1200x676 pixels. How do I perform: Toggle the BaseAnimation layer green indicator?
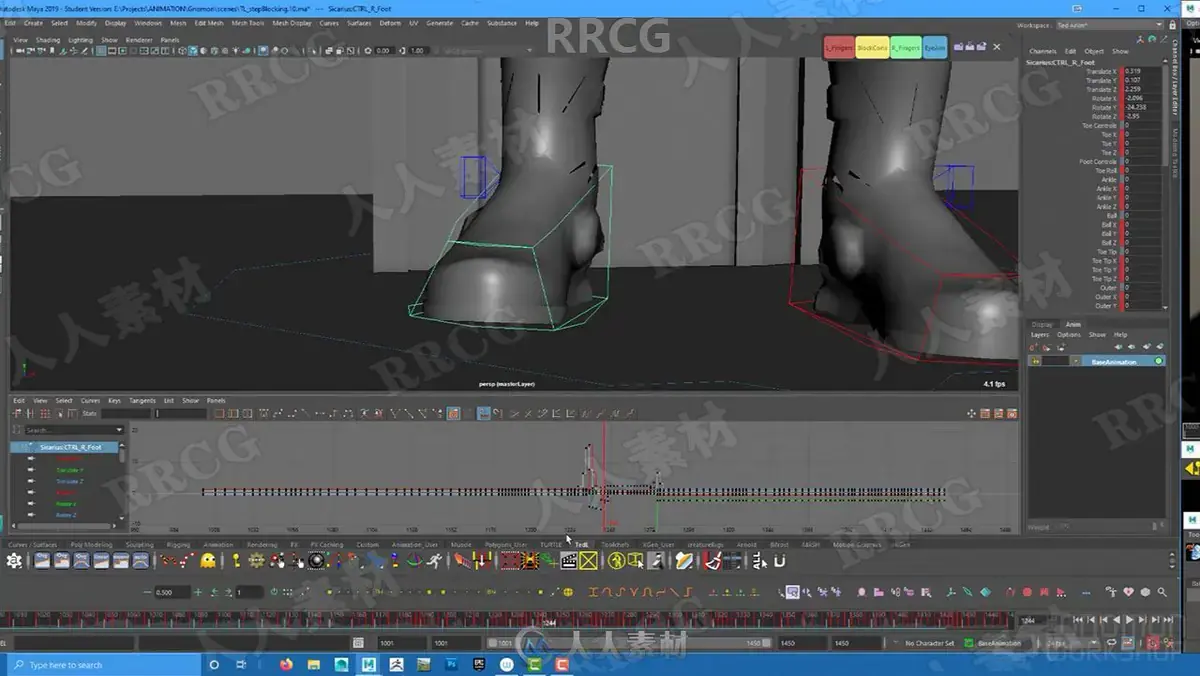(1159, 361)
